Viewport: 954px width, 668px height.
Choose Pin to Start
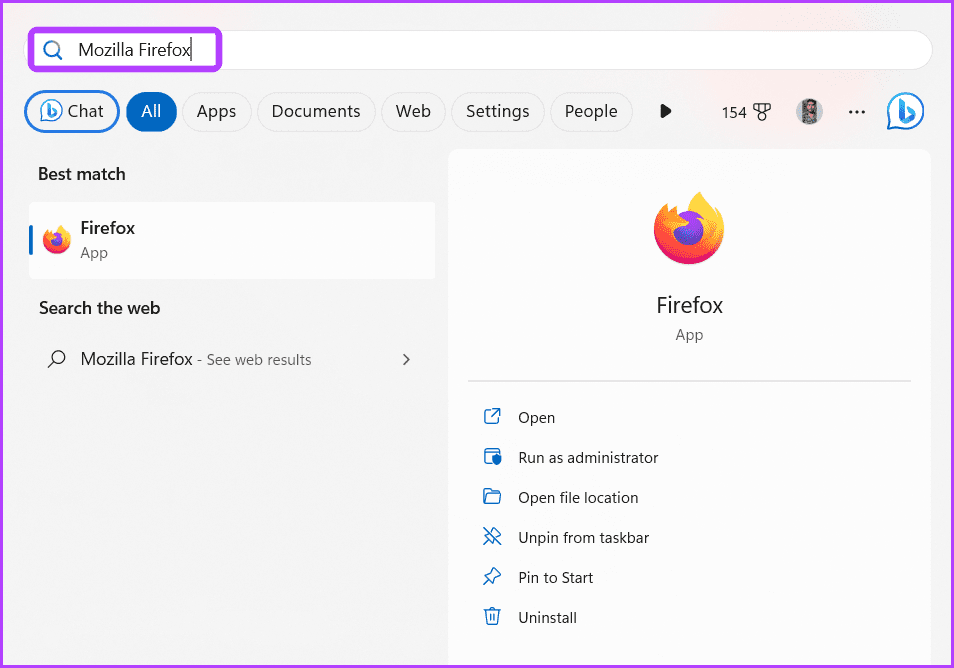555,578
